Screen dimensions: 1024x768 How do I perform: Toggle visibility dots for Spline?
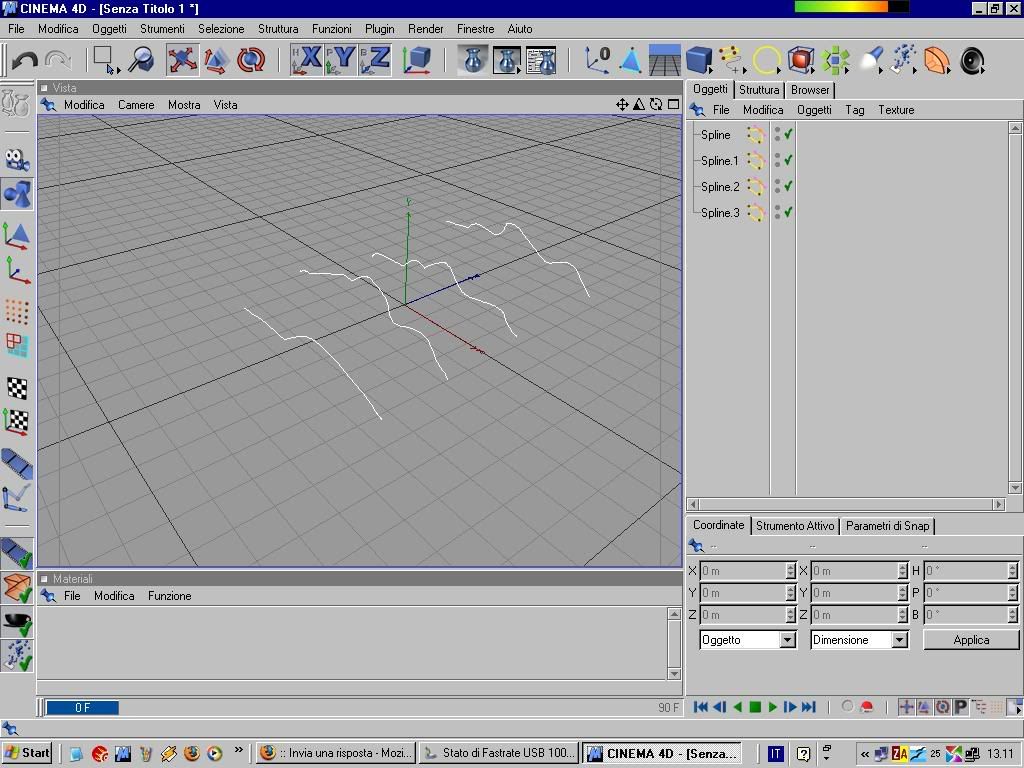(x=777, y=134)
